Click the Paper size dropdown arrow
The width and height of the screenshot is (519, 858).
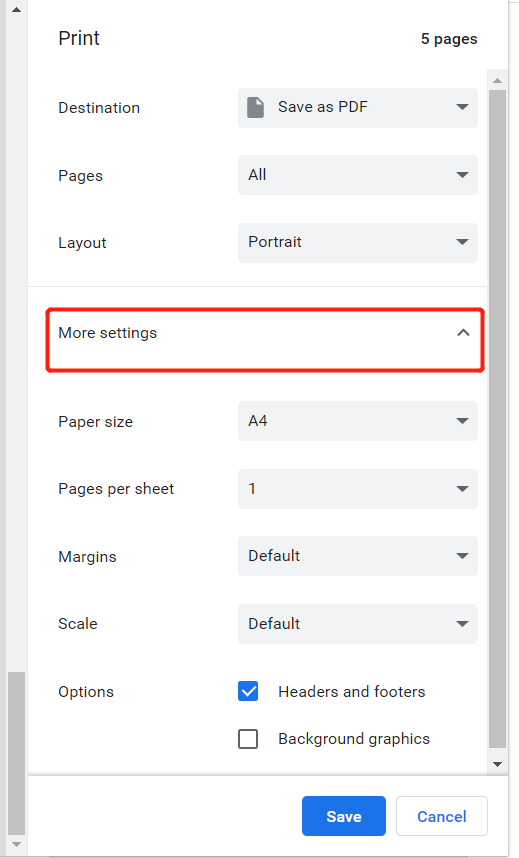point(462,421)
